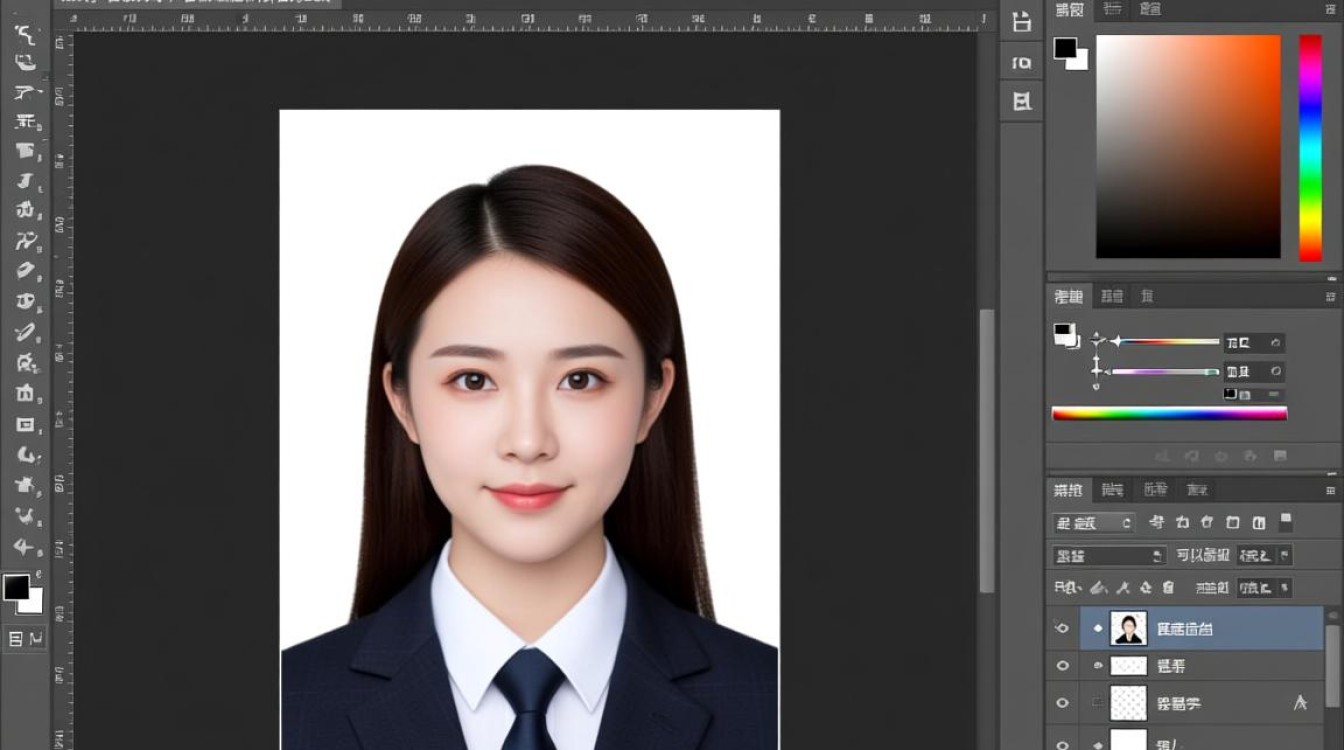Filter layers by shape layers icon
1344x750 pixels.
coord(1233,522)
